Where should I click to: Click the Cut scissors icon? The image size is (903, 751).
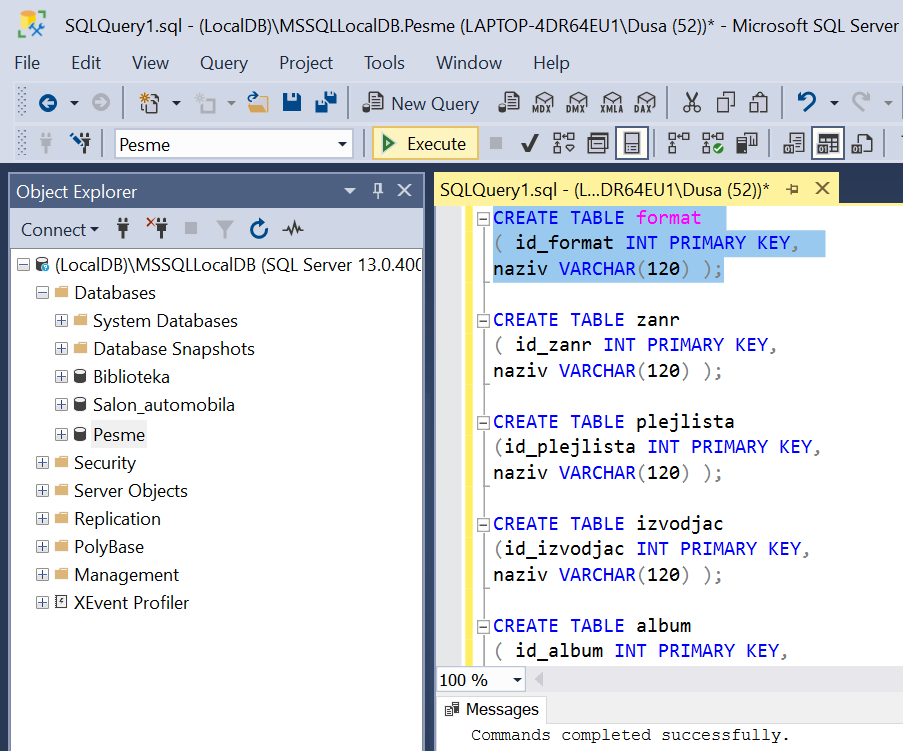point(692,103)
